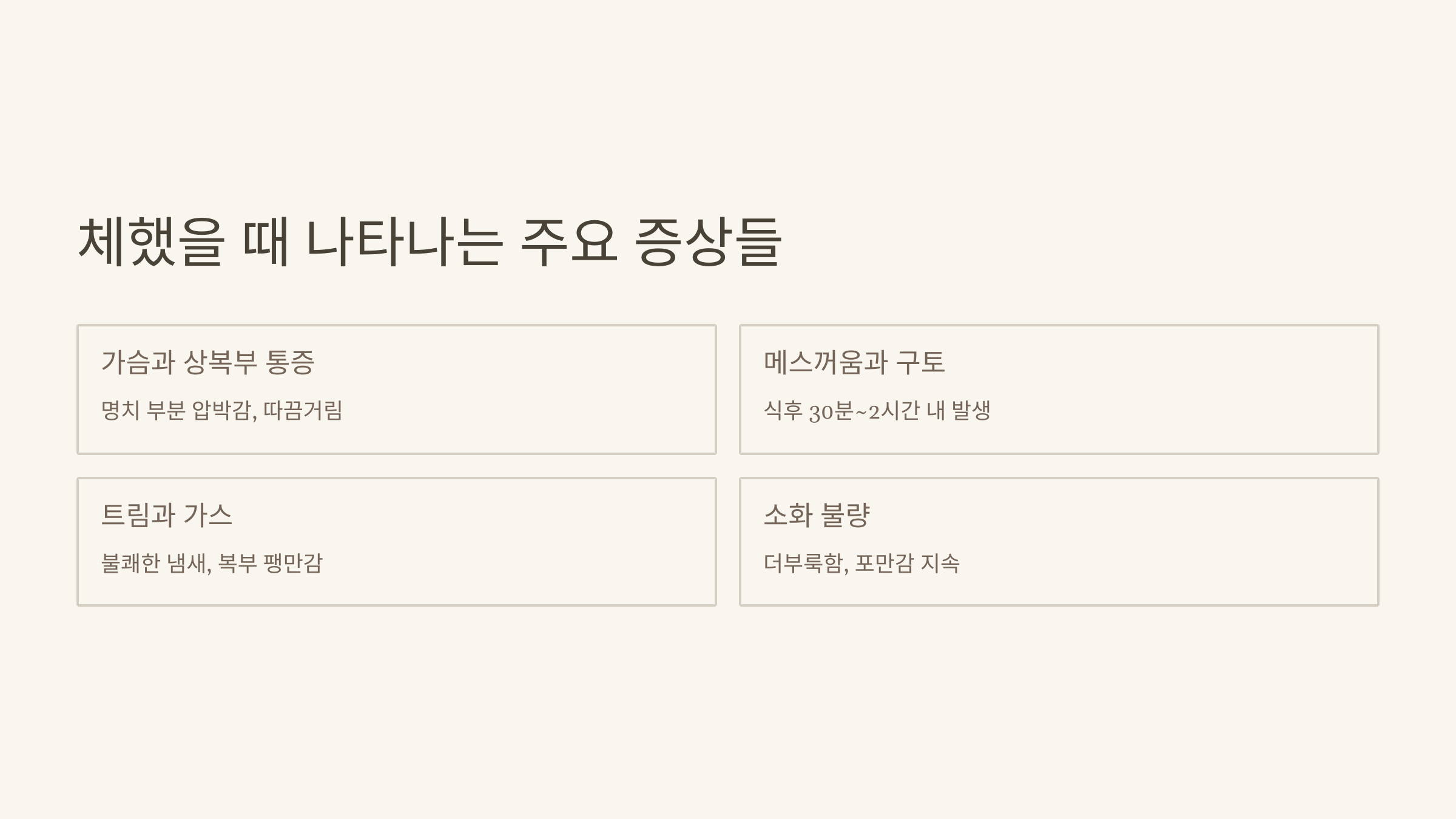Click the heading 트림과 가스
The width and height of the screenshot is (1456, 819).
(167, 515)
